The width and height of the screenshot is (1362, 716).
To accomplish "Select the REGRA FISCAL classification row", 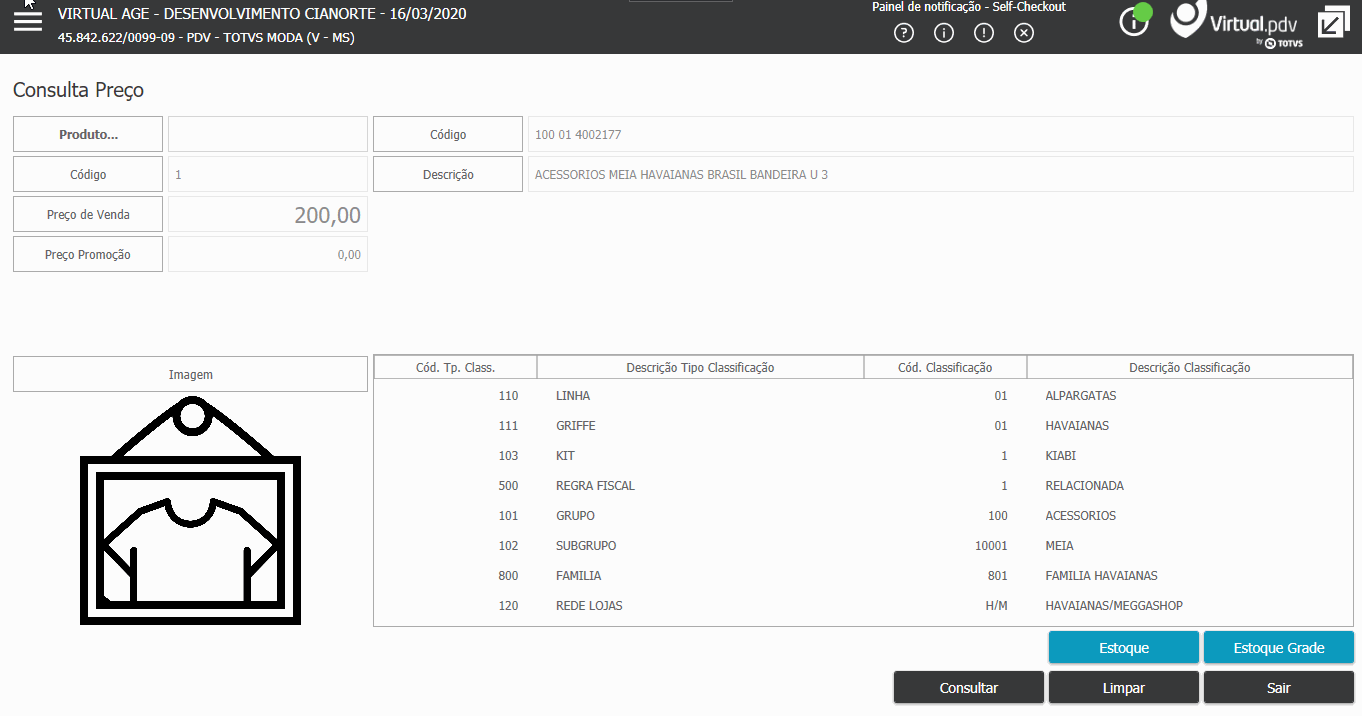I will [863, 486].
